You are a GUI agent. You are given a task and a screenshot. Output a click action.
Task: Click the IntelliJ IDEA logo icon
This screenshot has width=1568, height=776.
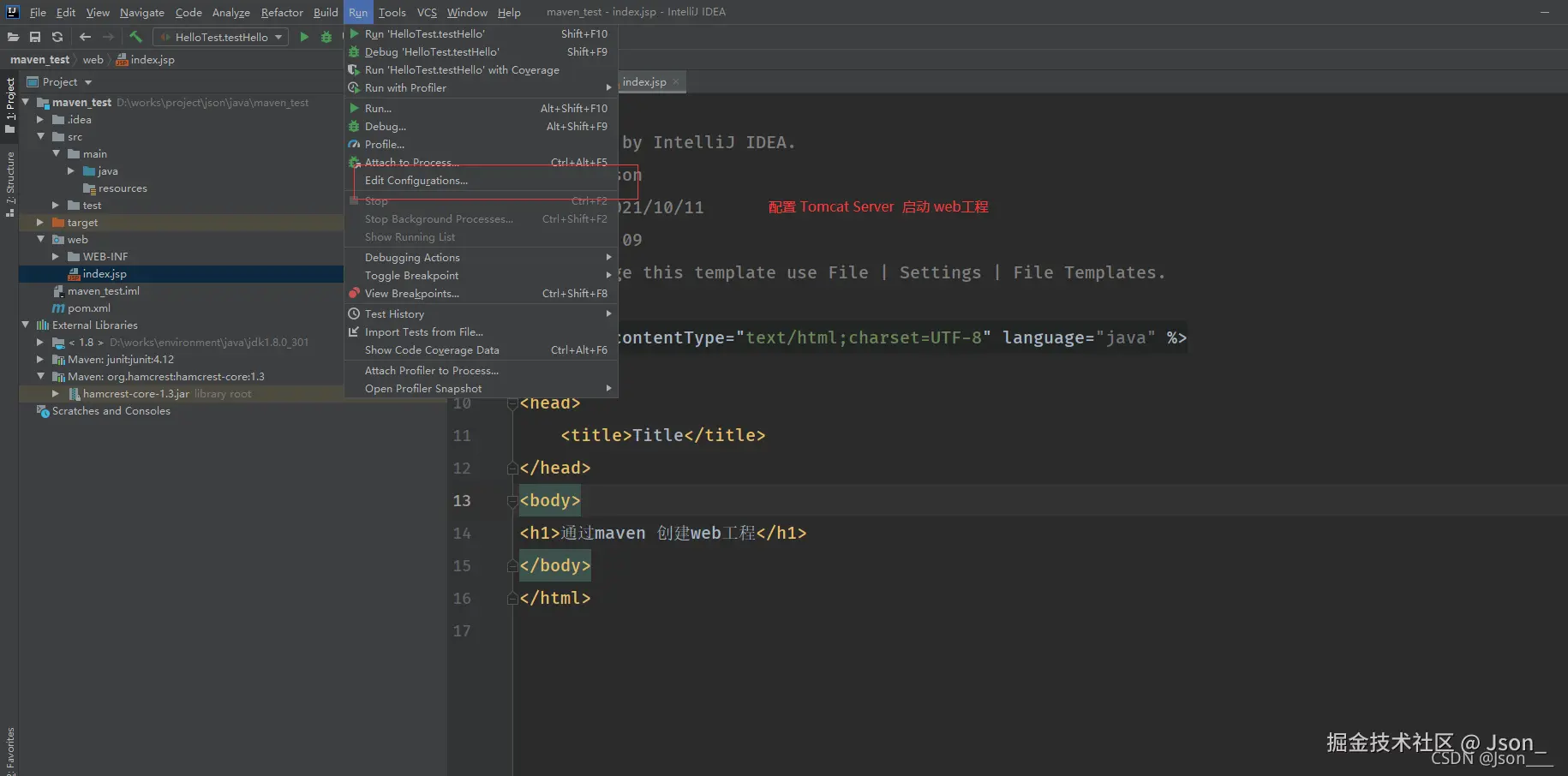[x=12, y=12]
